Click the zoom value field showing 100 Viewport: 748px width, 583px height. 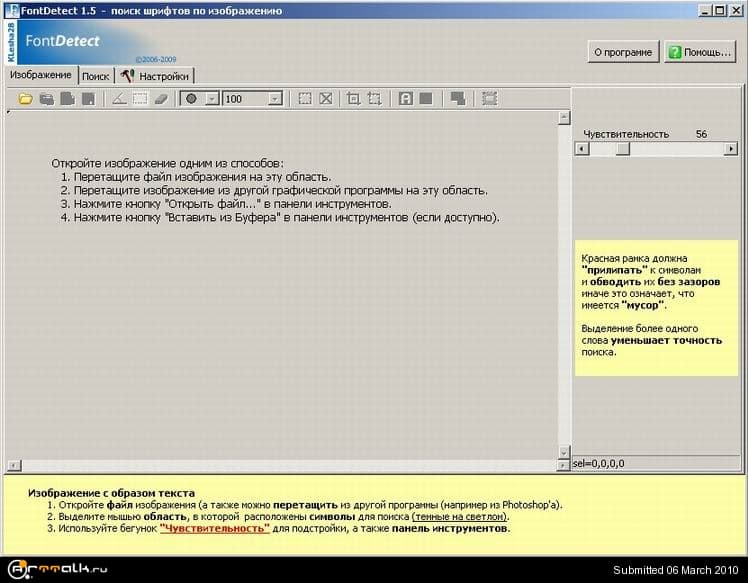tap(245, 99)
